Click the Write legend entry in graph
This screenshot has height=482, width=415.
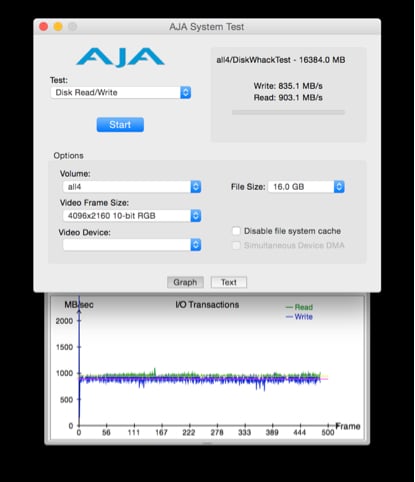[x=299, y=317]
